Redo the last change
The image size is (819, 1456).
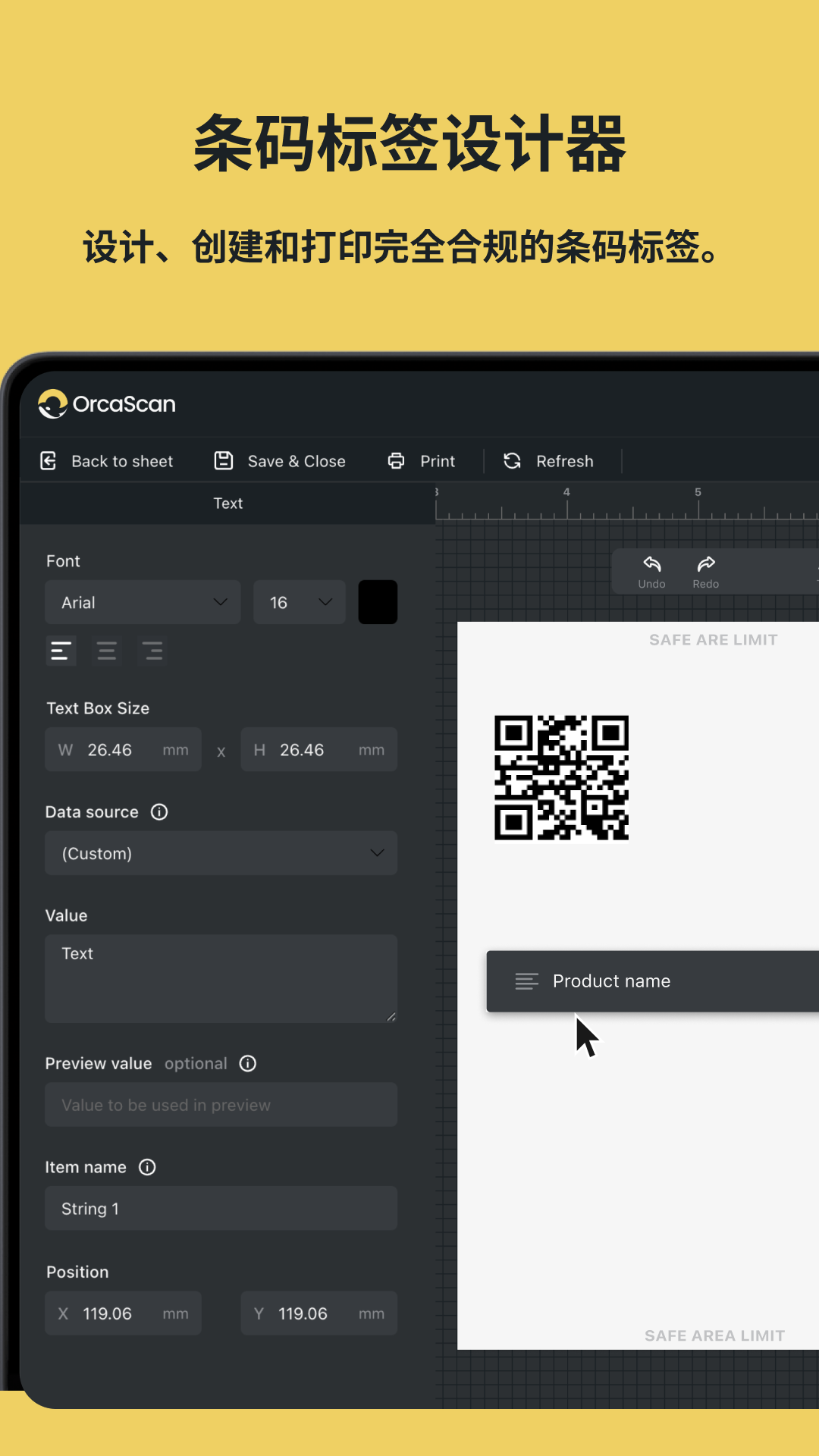pos(706,572)
